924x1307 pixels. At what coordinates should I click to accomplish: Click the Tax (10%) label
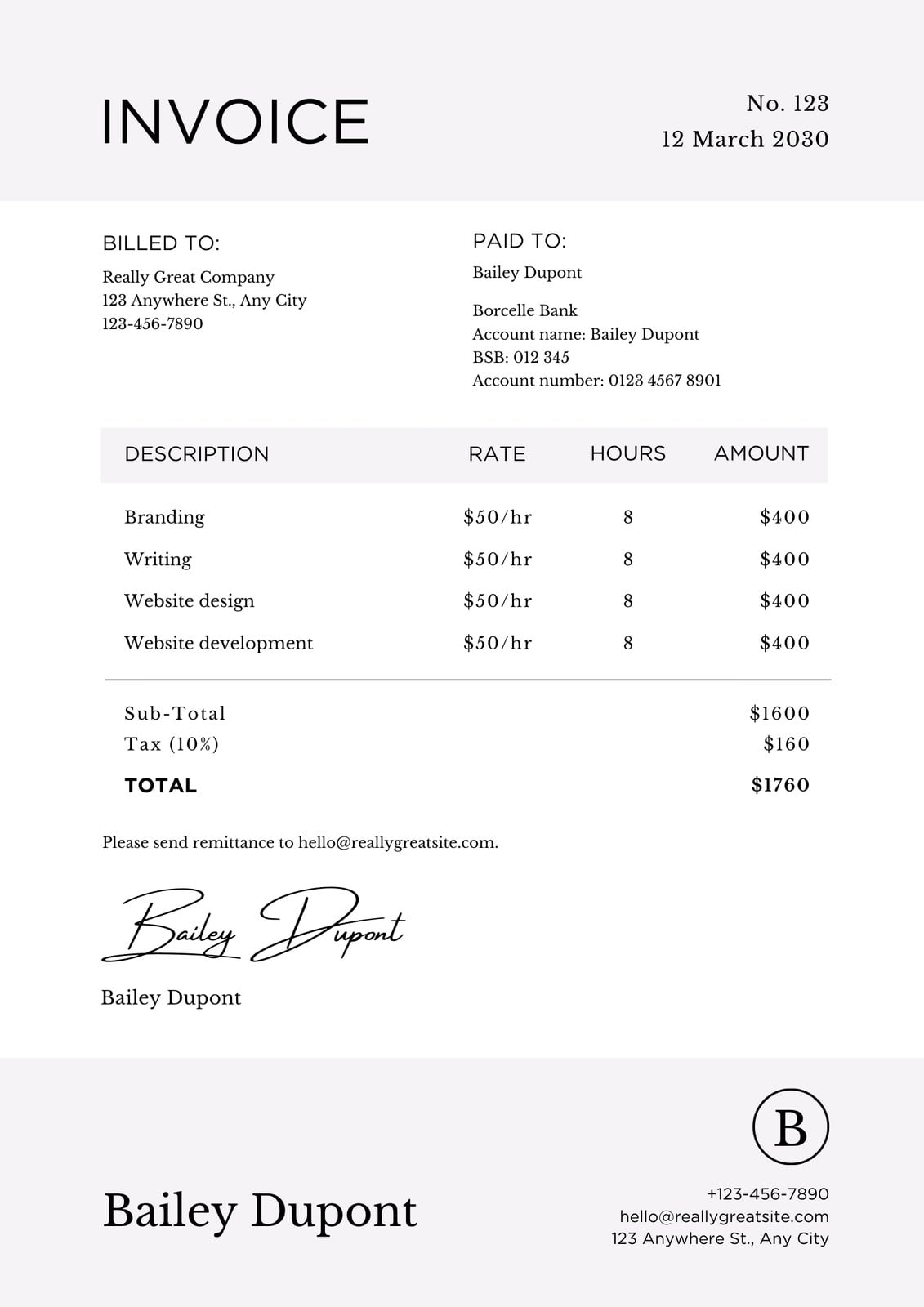point(172,744)
